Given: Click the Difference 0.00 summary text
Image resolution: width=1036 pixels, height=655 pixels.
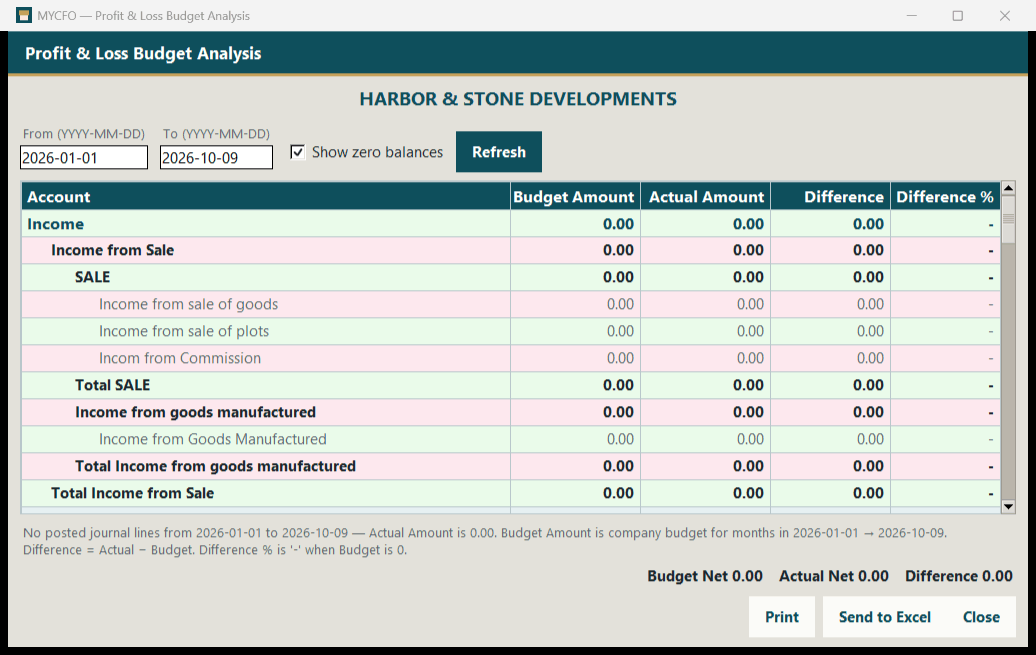Looking at the screenshot, I should point(959,576).
